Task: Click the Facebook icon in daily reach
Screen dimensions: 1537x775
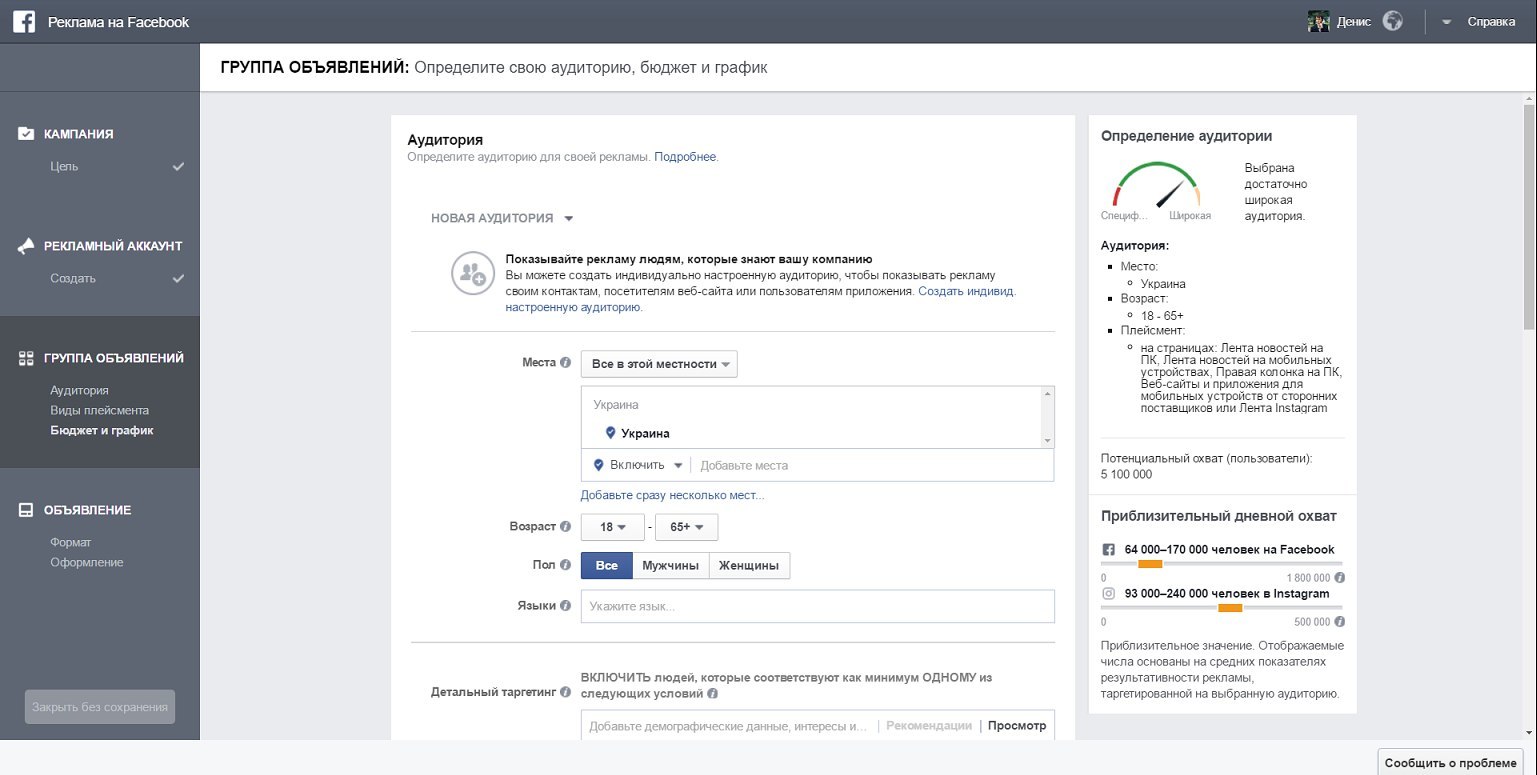Action: pos(1108,550)
